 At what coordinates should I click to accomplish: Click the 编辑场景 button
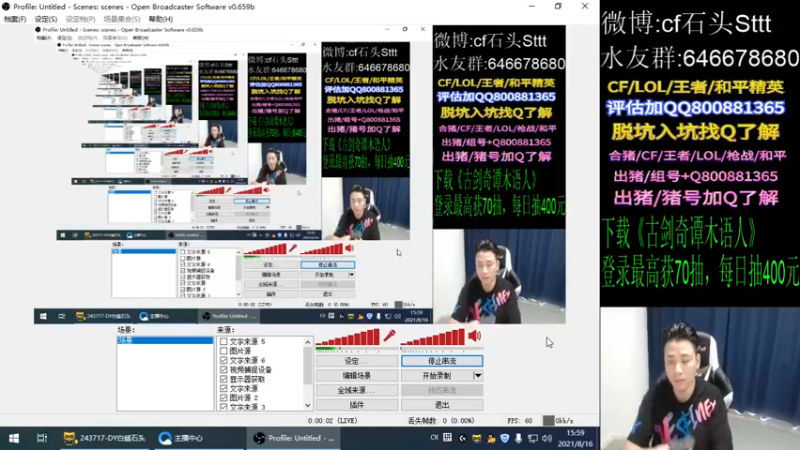(357, 376)
